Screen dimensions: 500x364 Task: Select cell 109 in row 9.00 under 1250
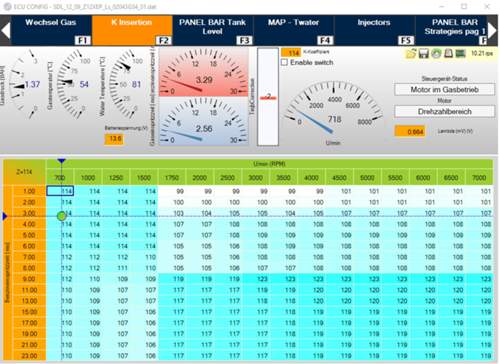tap(116, 279)
